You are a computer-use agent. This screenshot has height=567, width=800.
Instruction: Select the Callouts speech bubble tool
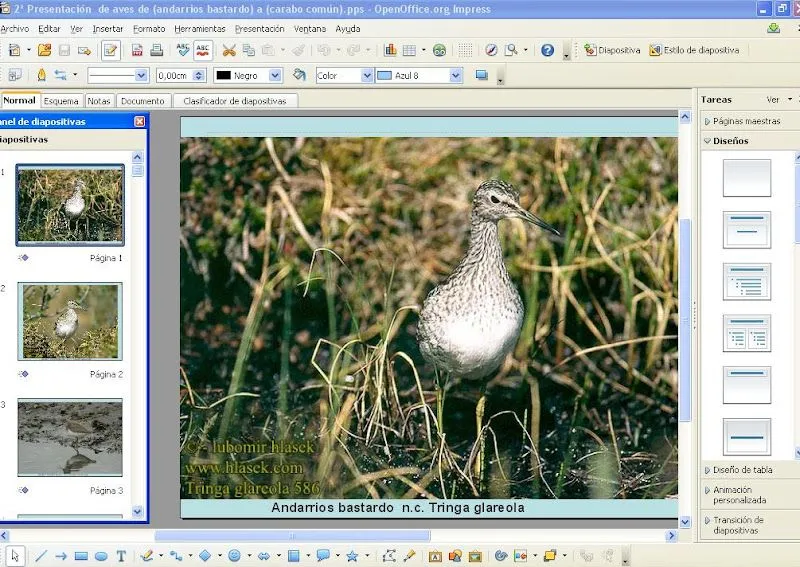coord(322,555)
